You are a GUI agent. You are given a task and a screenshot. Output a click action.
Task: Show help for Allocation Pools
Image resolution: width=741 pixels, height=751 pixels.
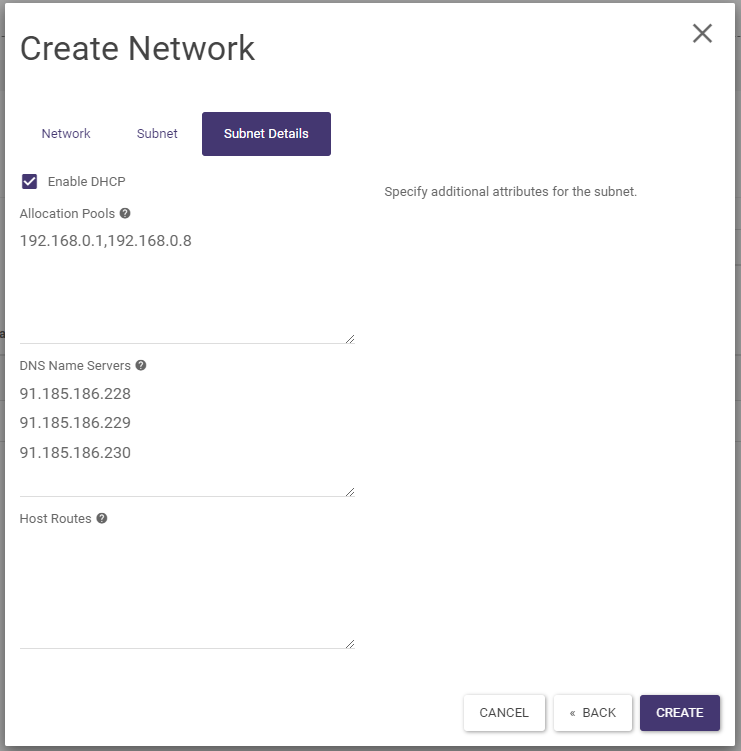125,213
